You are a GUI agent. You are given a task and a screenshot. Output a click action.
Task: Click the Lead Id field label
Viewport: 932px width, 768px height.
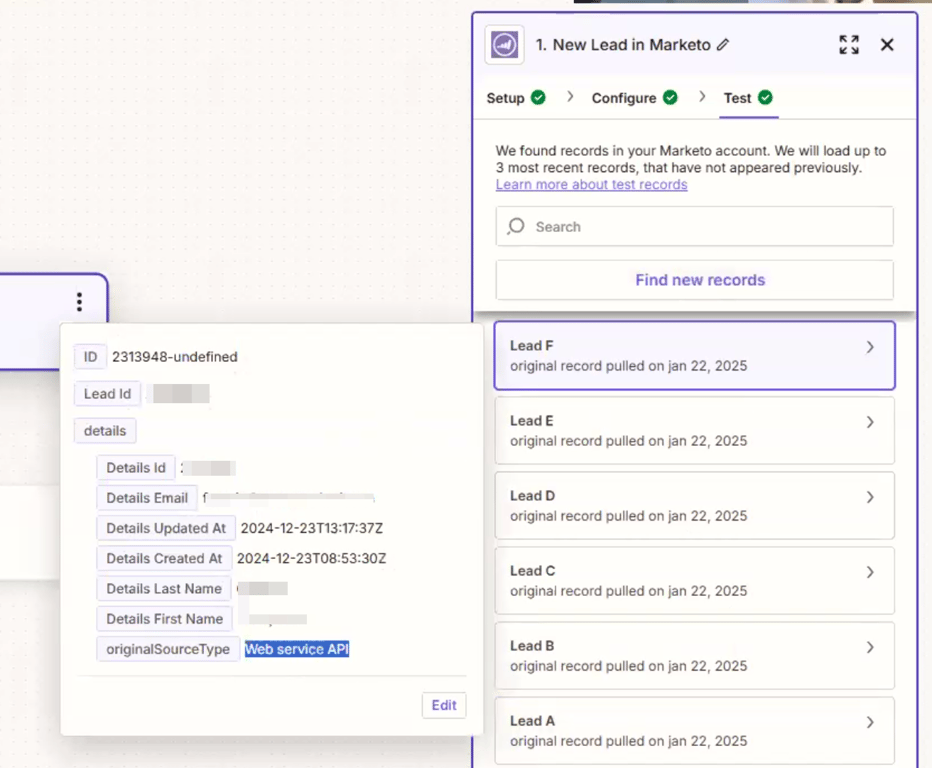coord(108,394)
